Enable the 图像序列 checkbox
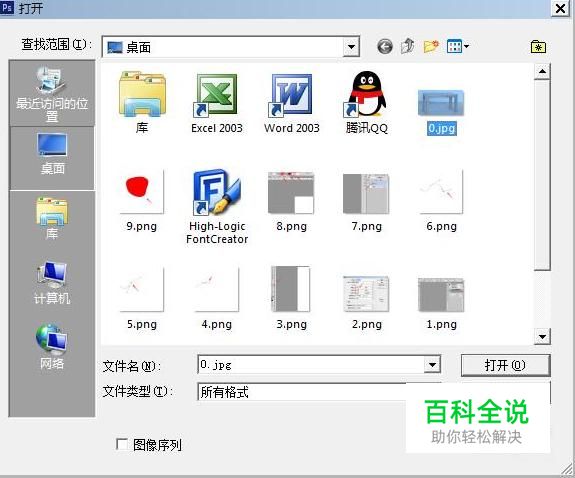Viewport: 575px width, 478px height. point(121,444)
